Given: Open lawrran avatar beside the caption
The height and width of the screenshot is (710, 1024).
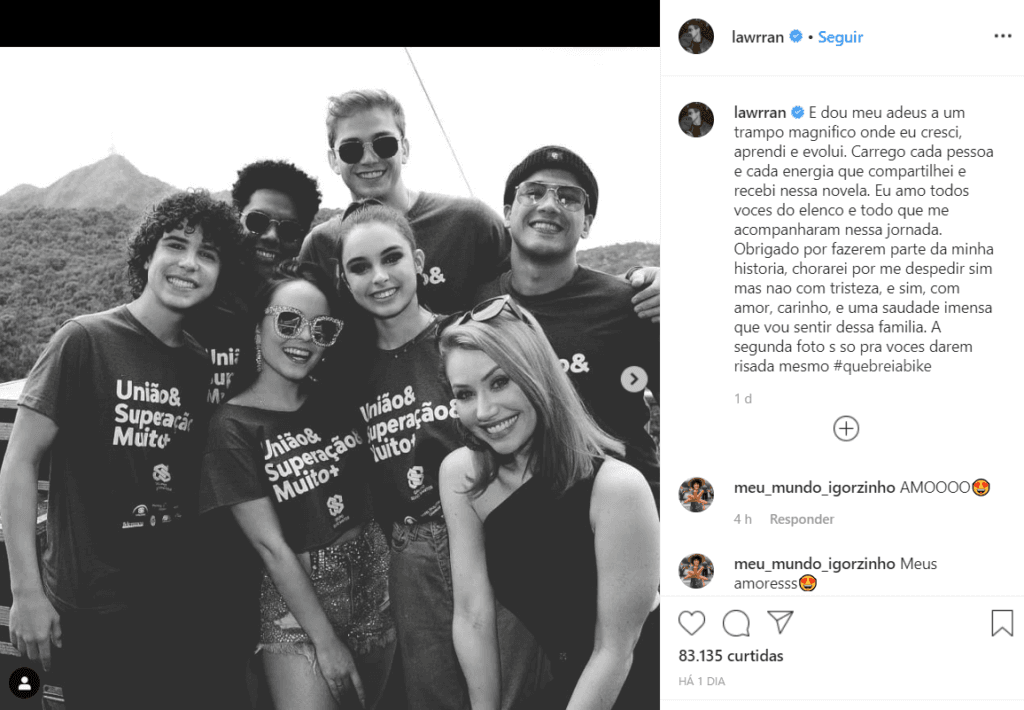Looking at the screenshot, I should pos(696,120).
